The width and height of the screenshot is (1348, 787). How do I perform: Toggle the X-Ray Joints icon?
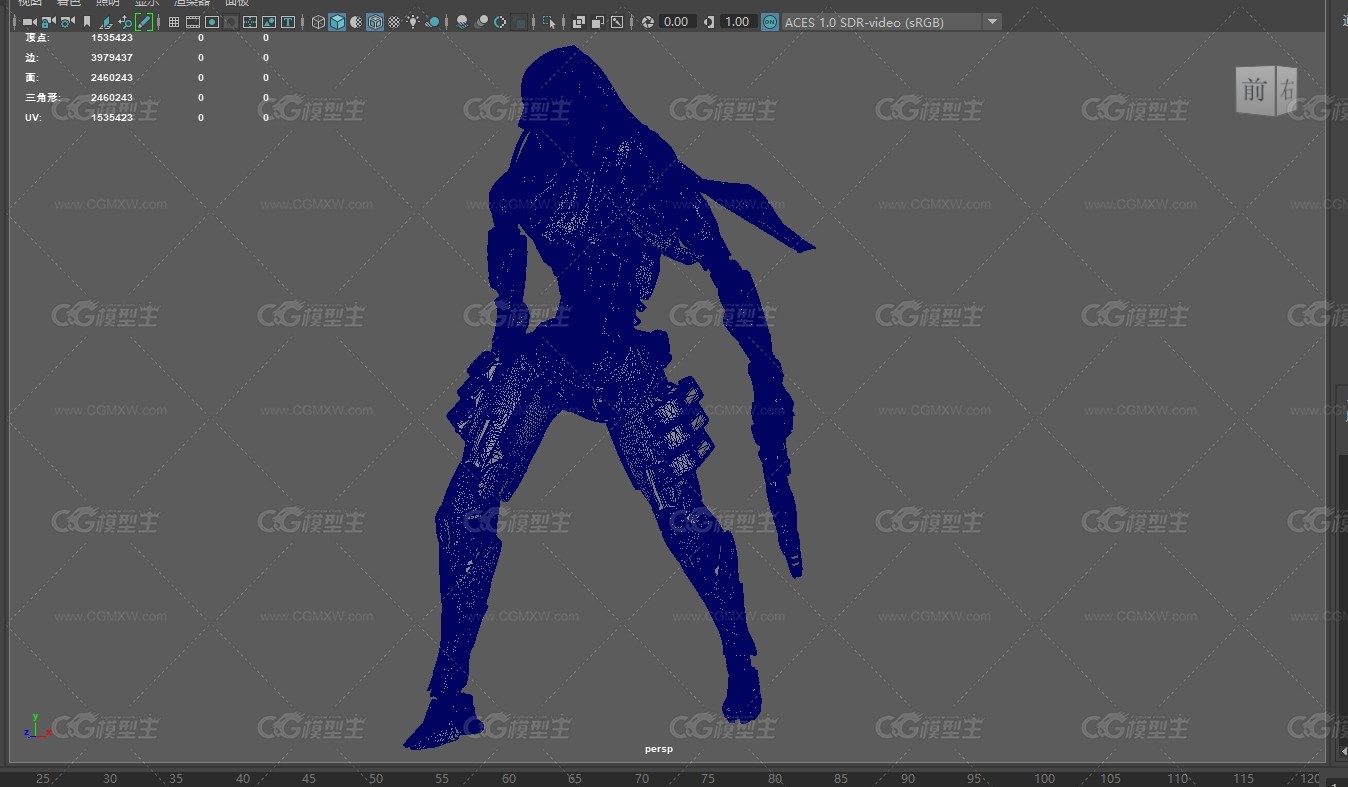click(617, 21)
